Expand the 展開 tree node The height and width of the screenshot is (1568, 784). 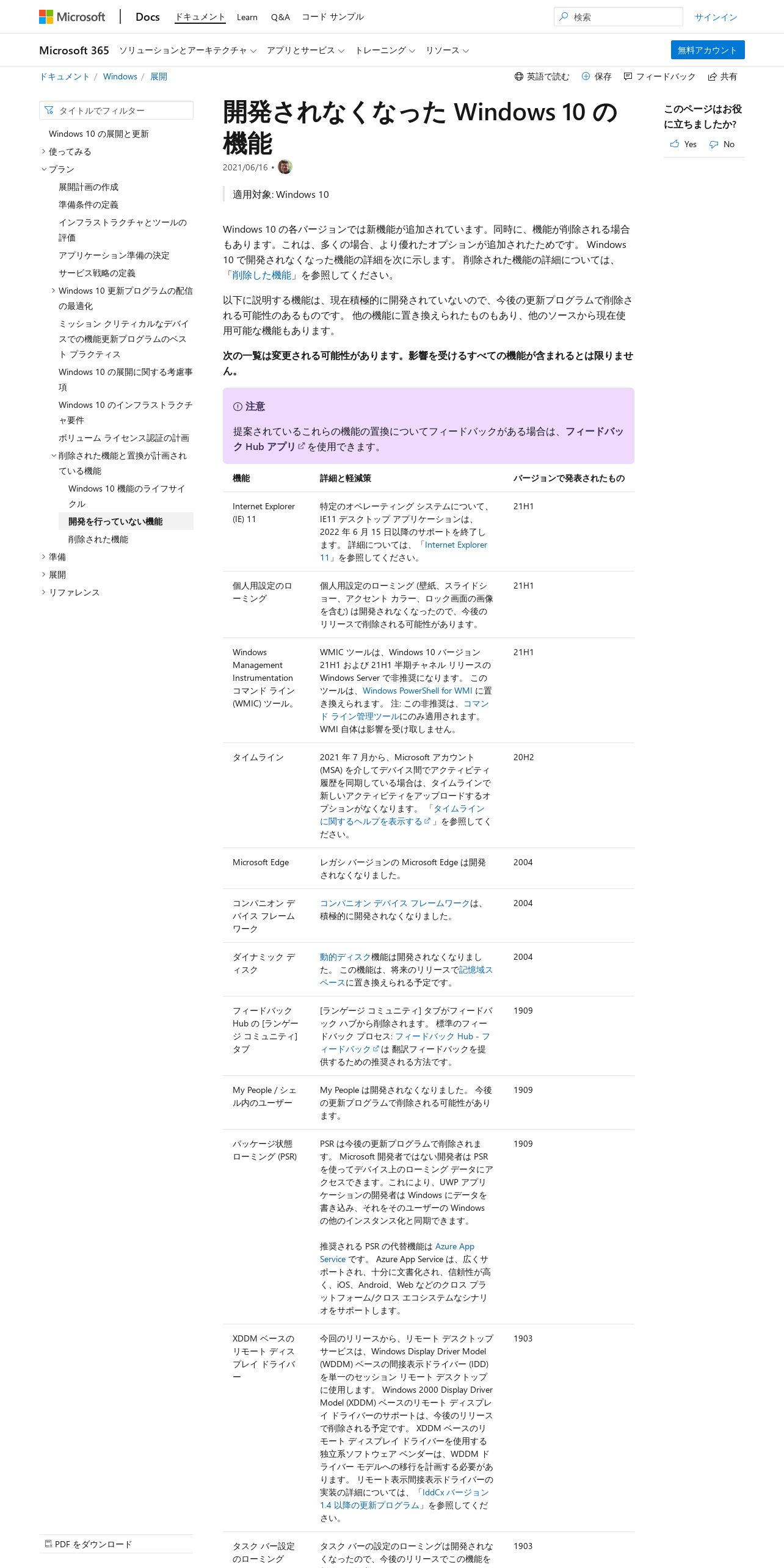click(x=43, y=575)
